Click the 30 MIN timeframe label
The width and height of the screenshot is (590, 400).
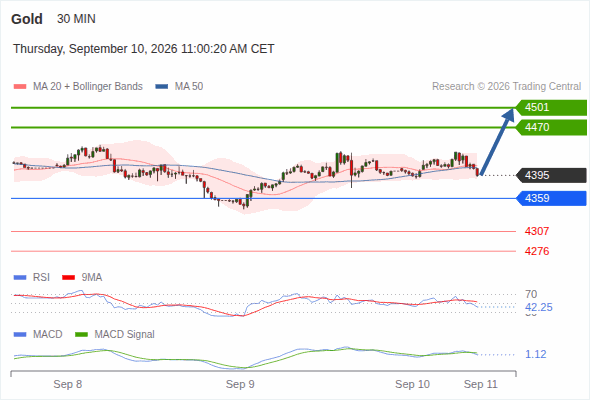pos(76,19)
